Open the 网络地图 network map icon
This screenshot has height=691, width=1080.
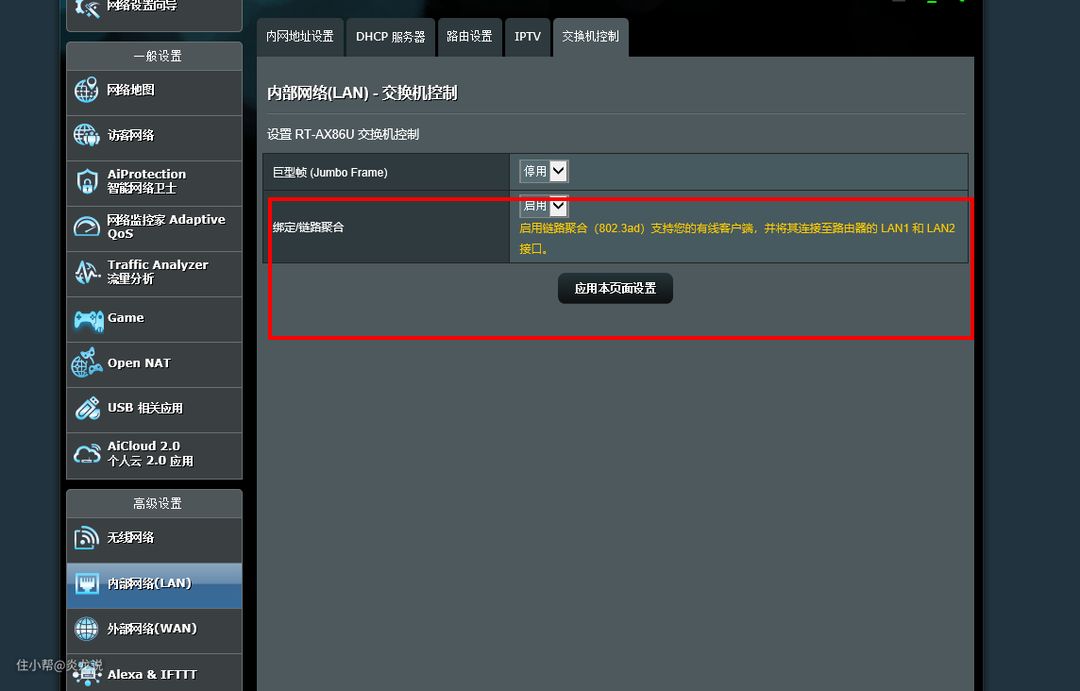pyautogui.click(x=86, y=90)
